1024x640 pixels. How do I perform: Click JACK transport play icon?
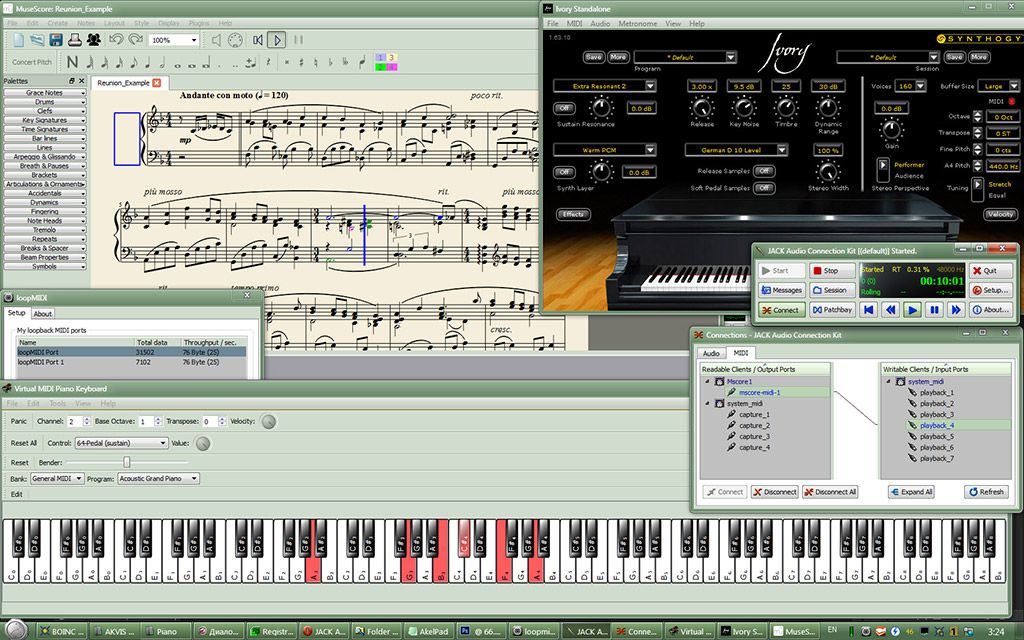[912, 310]
